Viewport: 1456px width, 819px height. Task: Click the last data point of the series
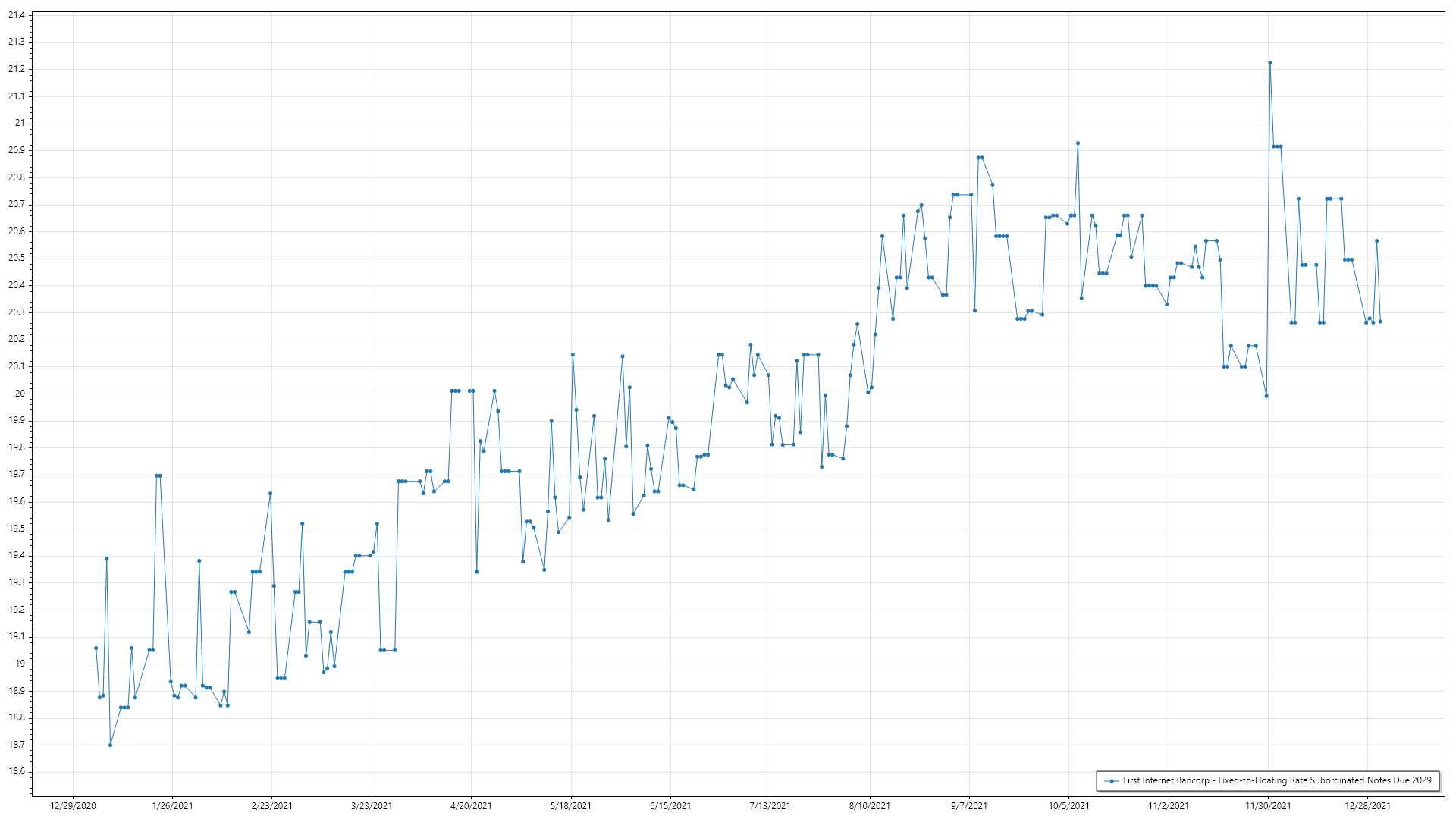click(1380, 322)
